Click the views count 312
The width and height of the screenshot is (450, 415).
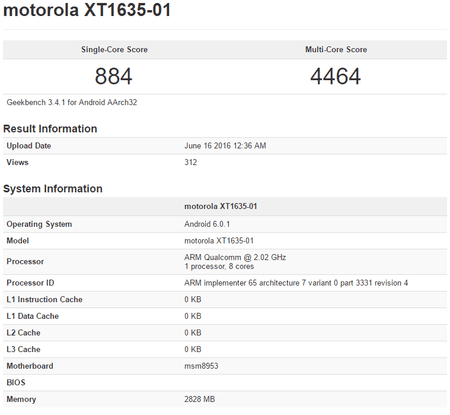click(x=191, y=162)
